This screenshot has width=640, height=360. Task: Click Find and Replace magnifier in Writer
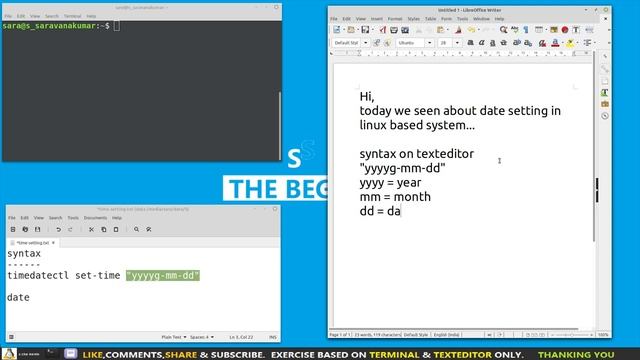tap(503, 30)
